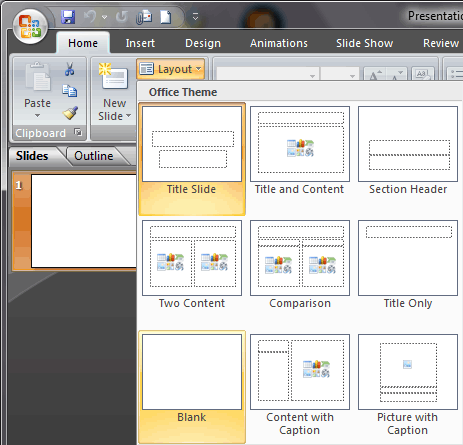The width and height of the screenshot is (463, 445).
Task: Click the new blank document icon
Action: tap(166, 17)
